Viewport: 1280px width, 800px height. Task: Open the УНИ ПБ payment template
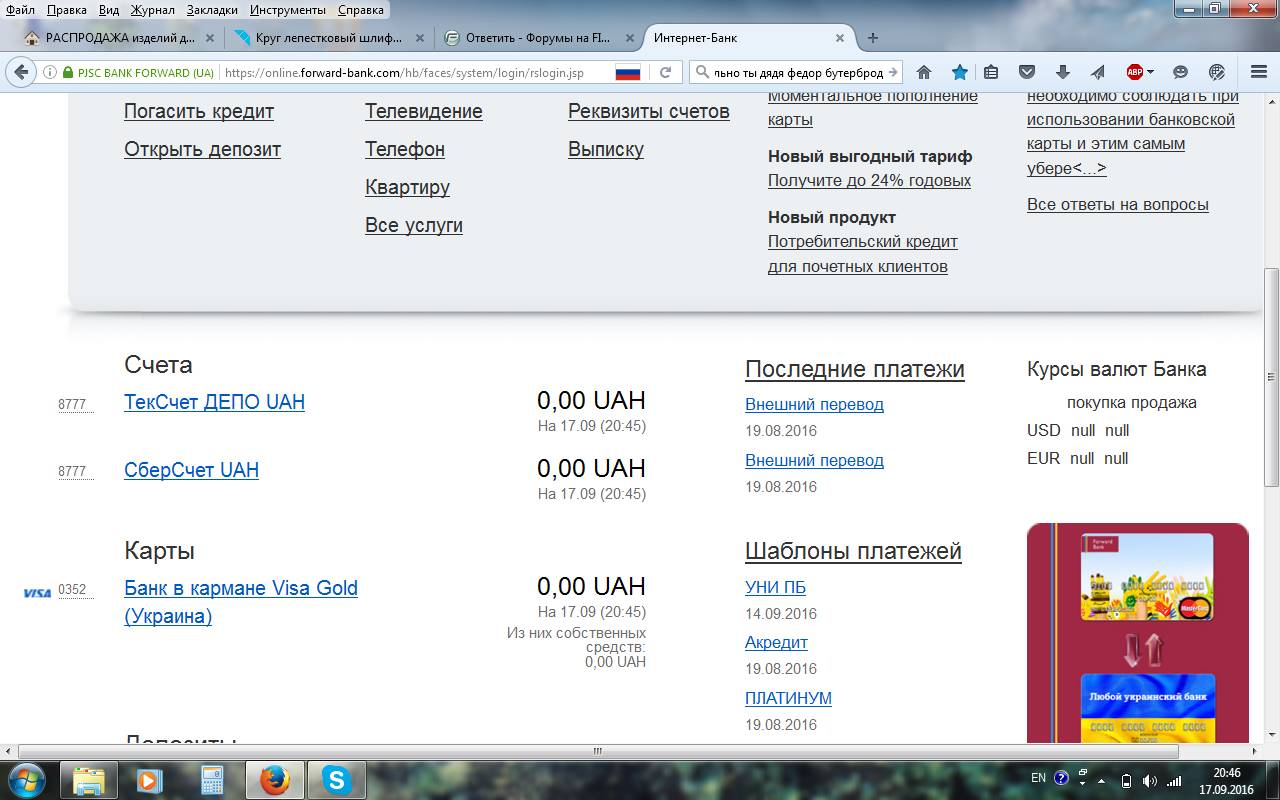(775, 587)
